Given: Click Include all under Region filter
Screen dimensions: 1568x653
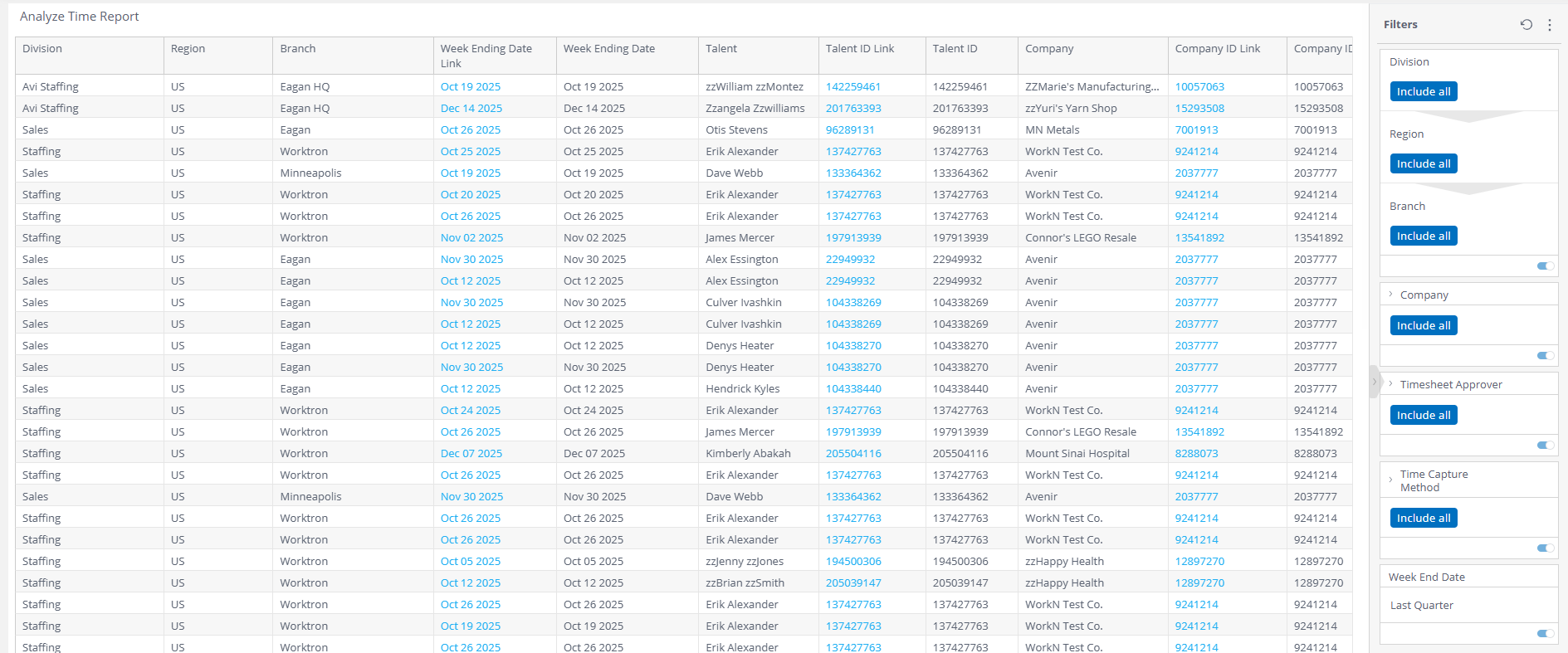Looking at the screenshot, I should [1424, 163].
